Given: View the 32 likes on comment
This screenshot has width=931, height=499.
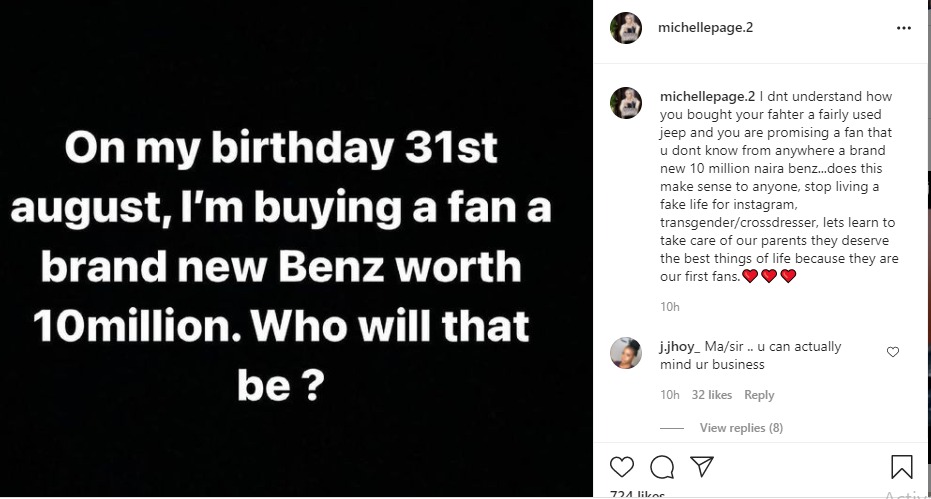Looking at the screenshot, I should [x=712, y=395].
